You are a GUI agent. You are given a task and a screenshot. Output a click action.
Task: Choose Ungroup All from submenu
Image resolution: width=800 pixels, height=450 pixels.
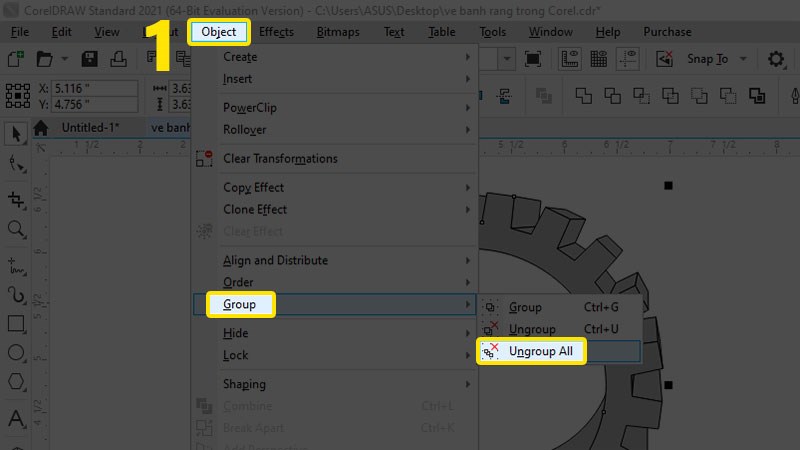tap(560, 351)
